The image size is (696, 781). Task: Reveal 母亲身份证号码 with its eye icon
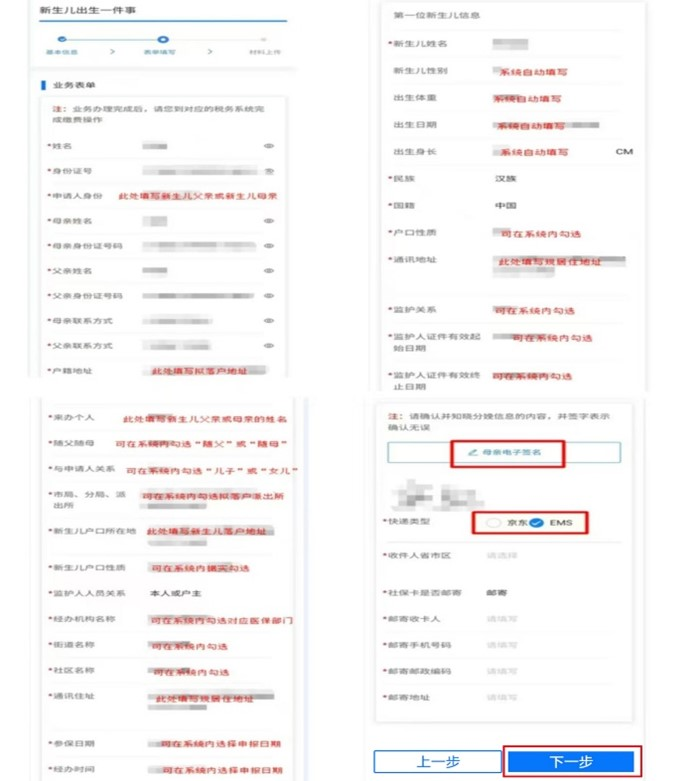269,246
